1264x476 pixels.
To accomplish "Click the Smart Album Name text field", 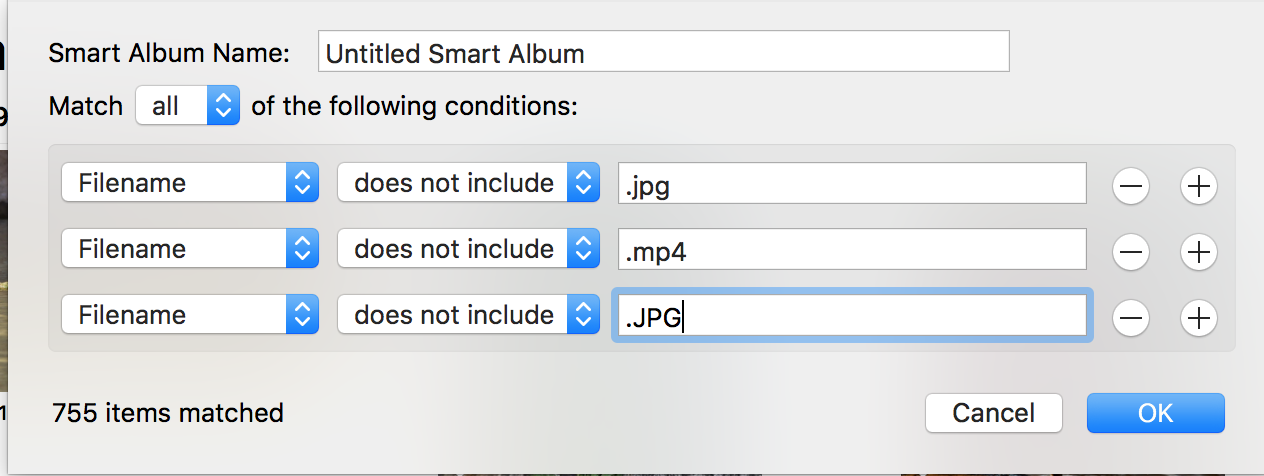I will coord(663,52).
